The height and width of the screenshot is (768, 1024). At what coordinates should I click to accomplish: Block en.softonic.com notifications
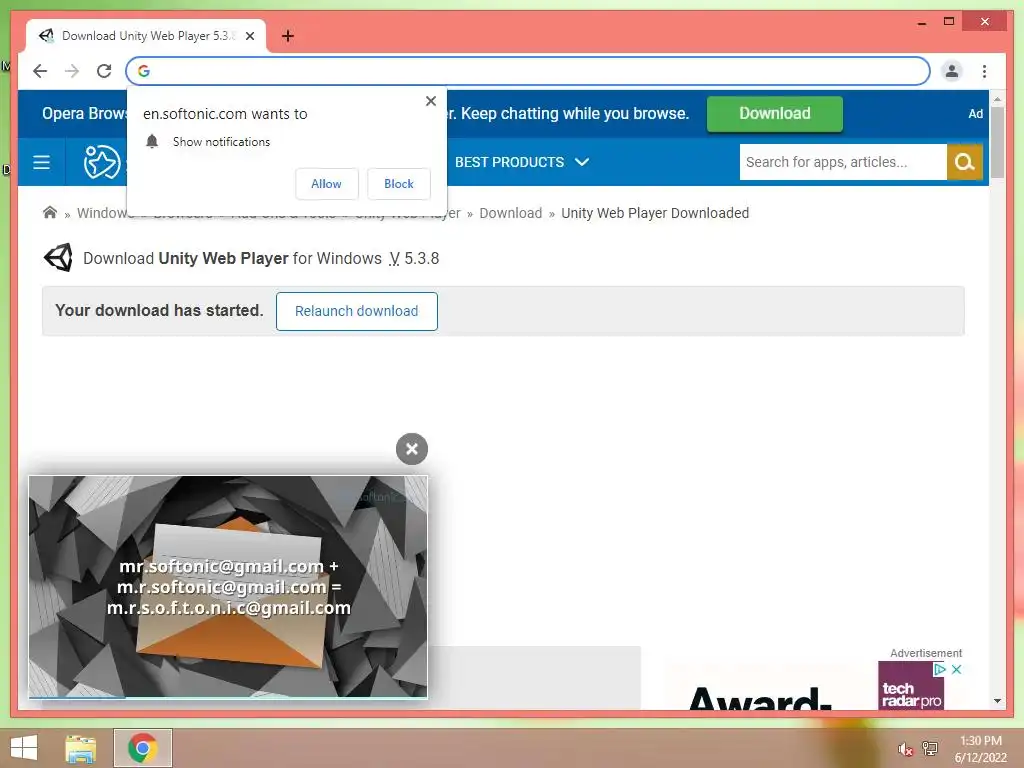(x=398, y=184)
